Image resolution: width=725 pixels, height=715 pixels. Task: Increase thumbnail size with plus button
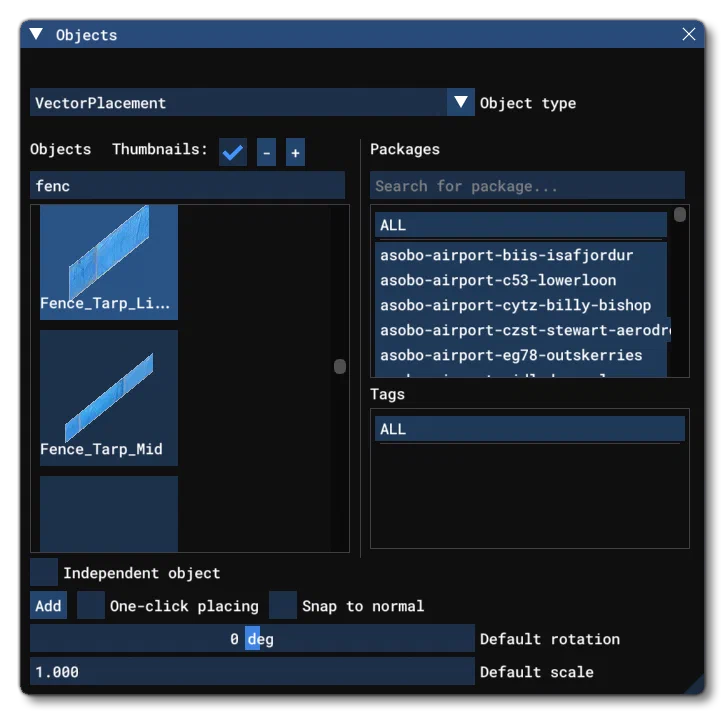(x=295, y=152)
